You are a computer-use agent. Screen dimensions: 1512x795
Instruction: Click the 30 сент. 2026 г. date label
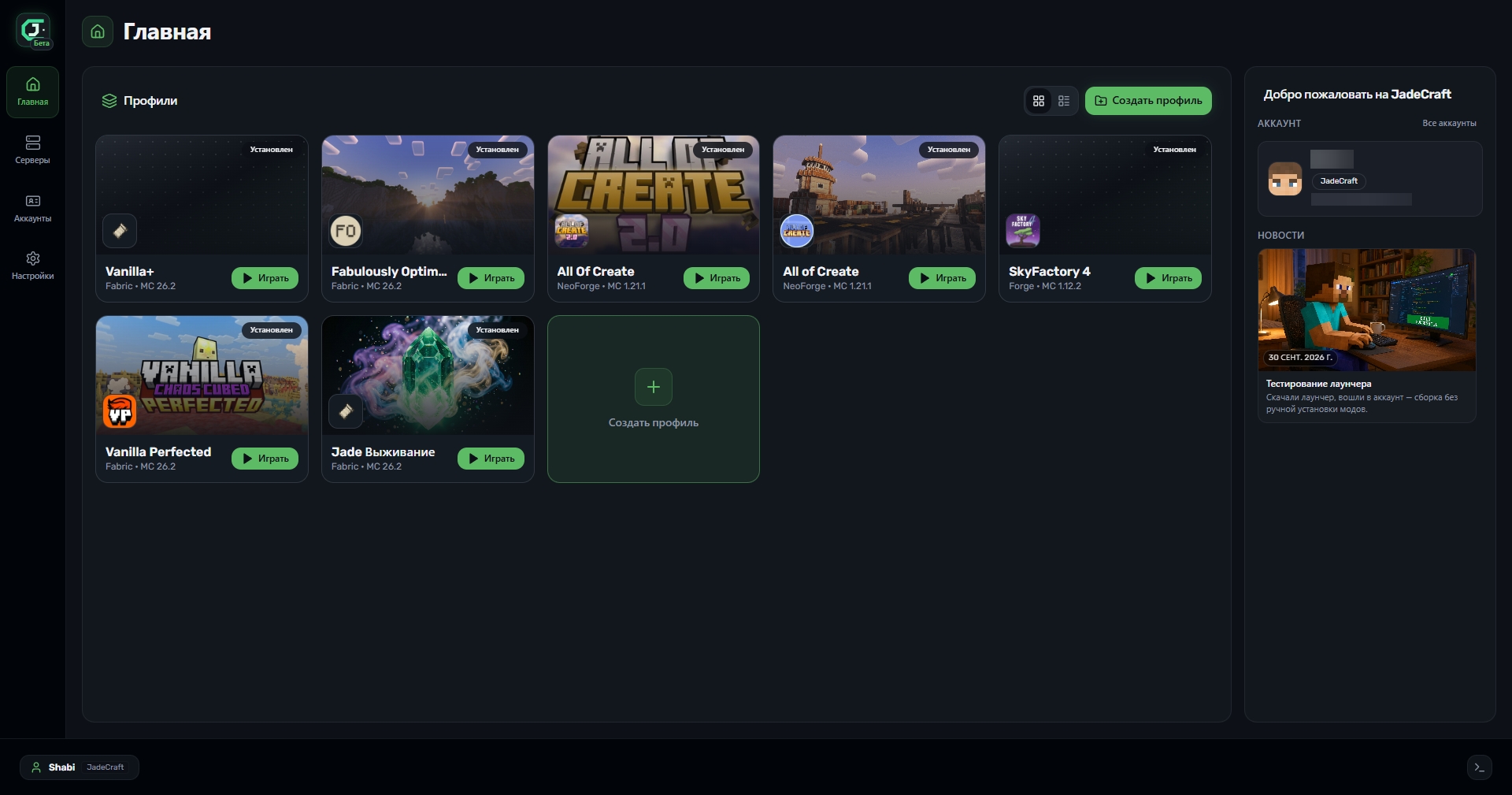pos(1300,358)
